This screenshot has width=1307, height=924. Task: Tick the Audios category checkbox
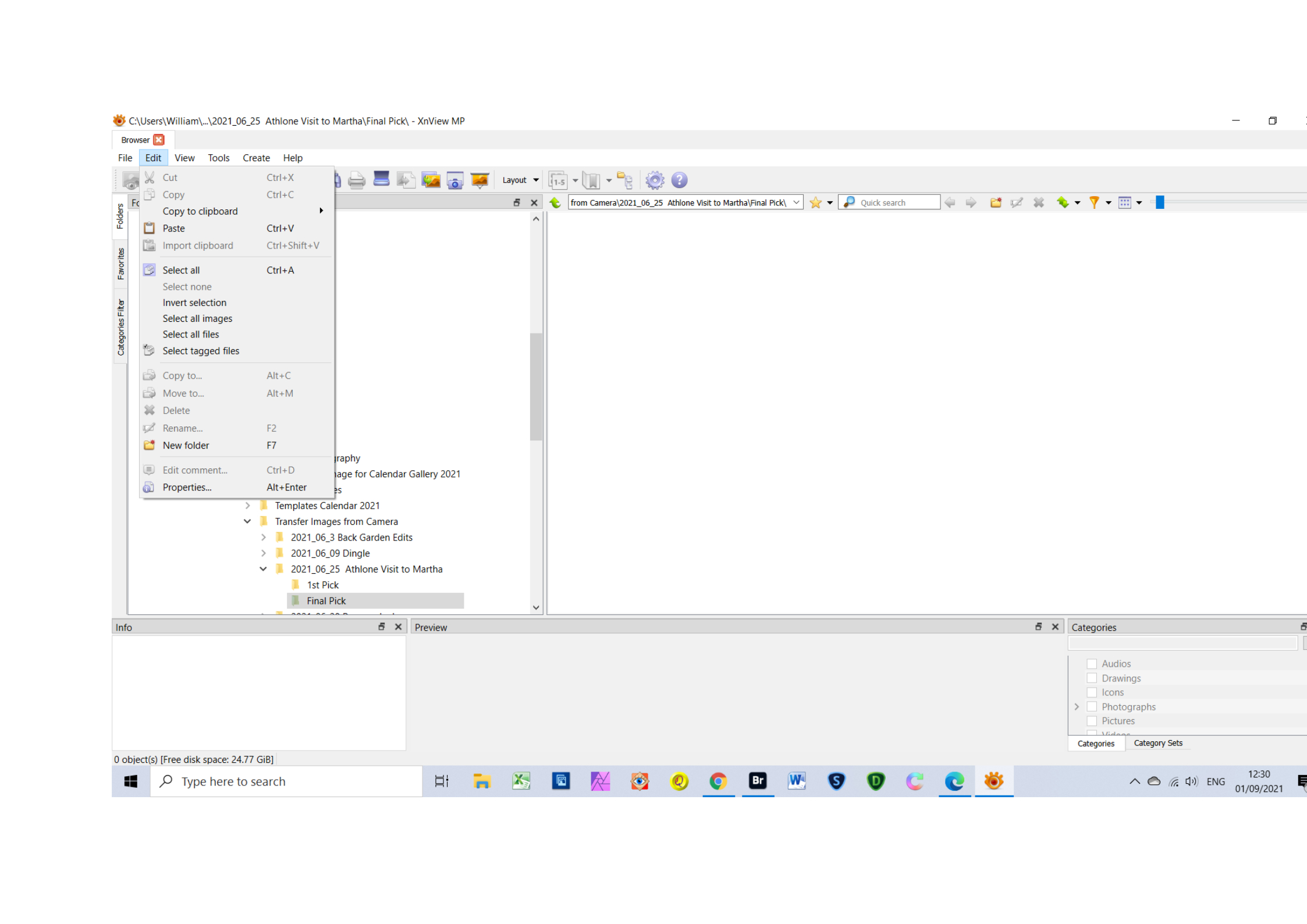click(1092, 663)
